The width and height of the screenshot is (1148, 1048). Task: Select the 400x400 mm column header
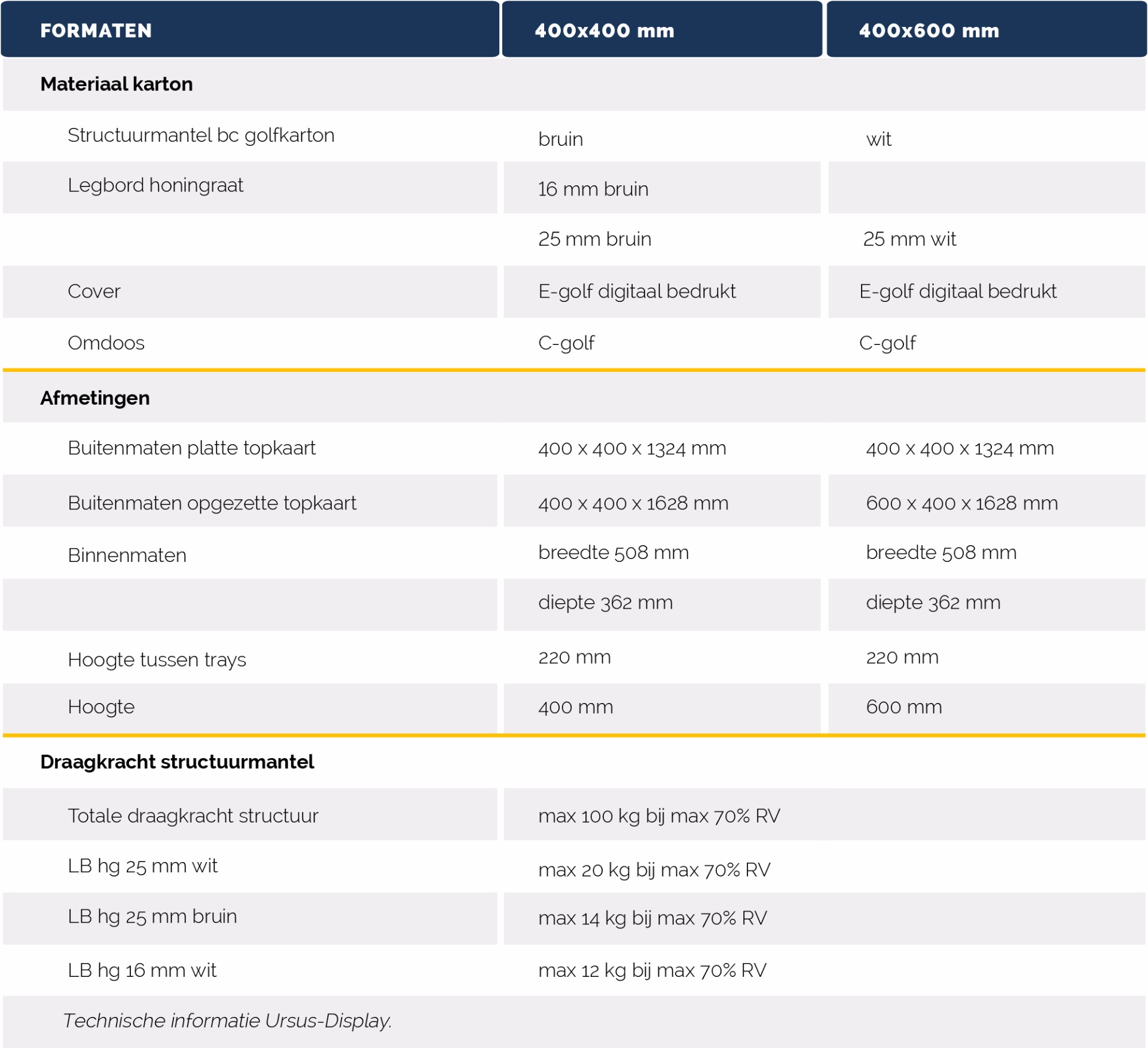coord(604,30)
